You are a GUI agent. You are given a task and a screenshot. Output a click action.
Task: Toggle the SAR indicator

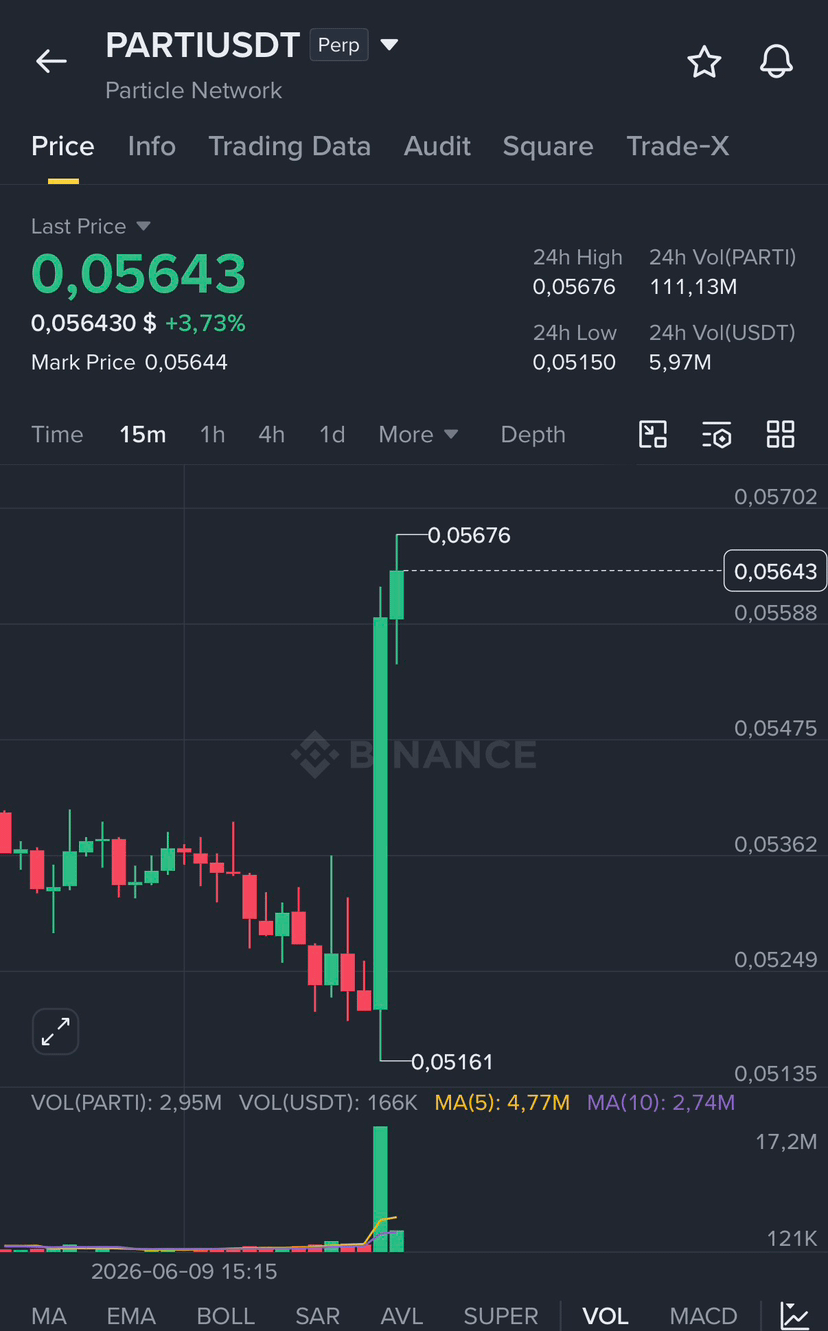pyautogui.click(x=318, y=1316)
